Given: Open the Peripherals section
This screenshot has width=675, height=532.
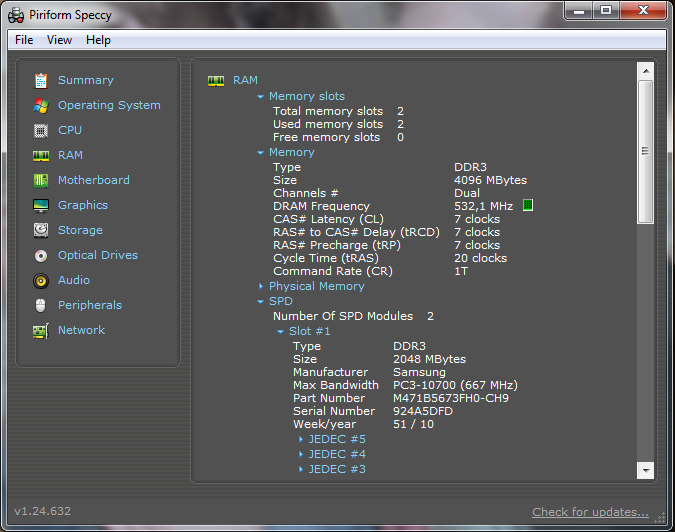Looking at the screenshot, I should tap(90, 305).
